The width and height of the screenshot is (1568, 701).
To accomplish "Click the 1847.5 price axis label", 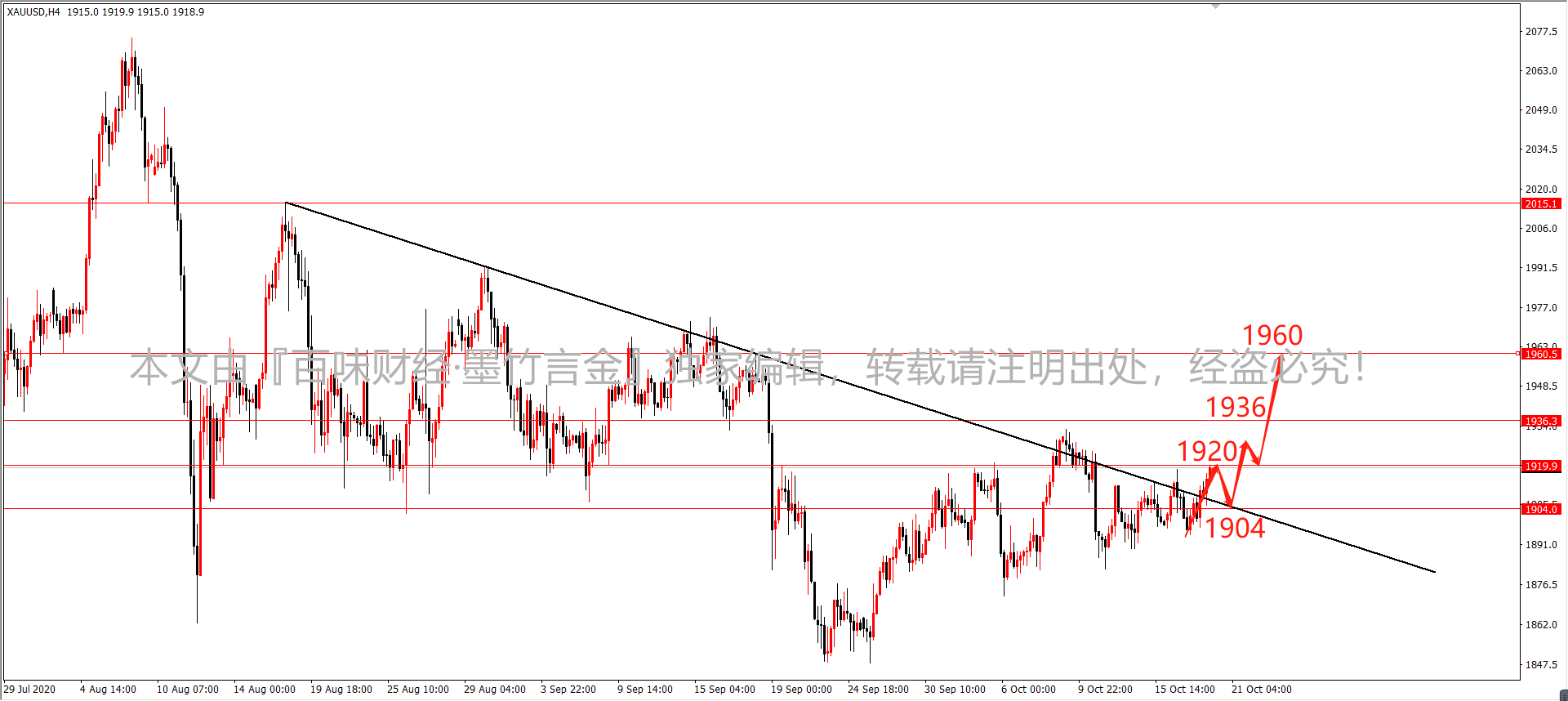I will click(x=1541, y=665).
